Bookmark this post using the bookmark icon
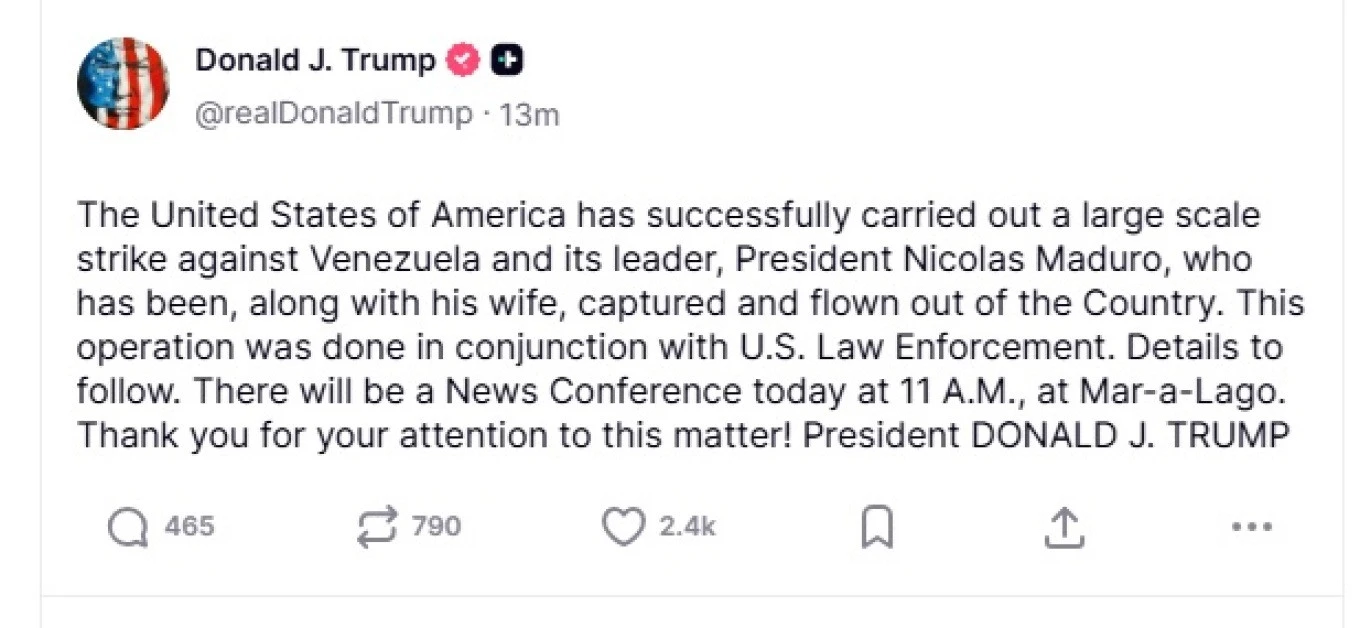Image resolution: width=1360 pixels, height=628 pixels. pos(874,527)
